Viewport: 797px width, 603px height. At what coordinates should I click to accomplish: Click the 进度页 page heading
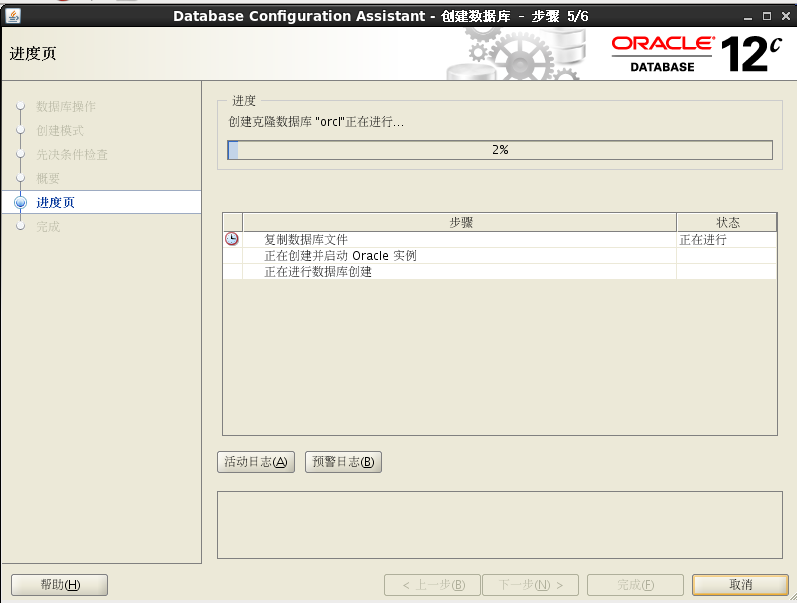(33, 53)
